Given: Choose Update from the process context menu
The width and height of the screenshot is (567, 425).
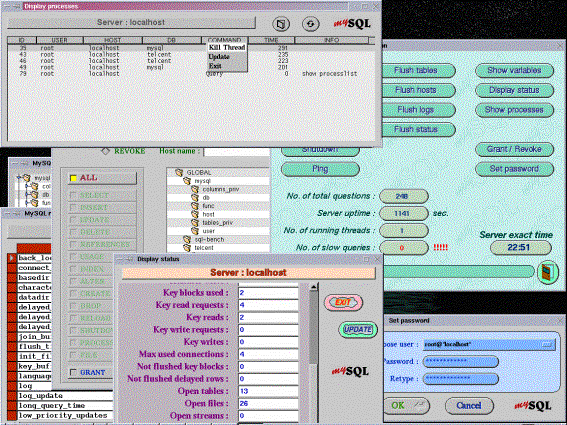Looking at the screenshot, I should tap(227, 57).
